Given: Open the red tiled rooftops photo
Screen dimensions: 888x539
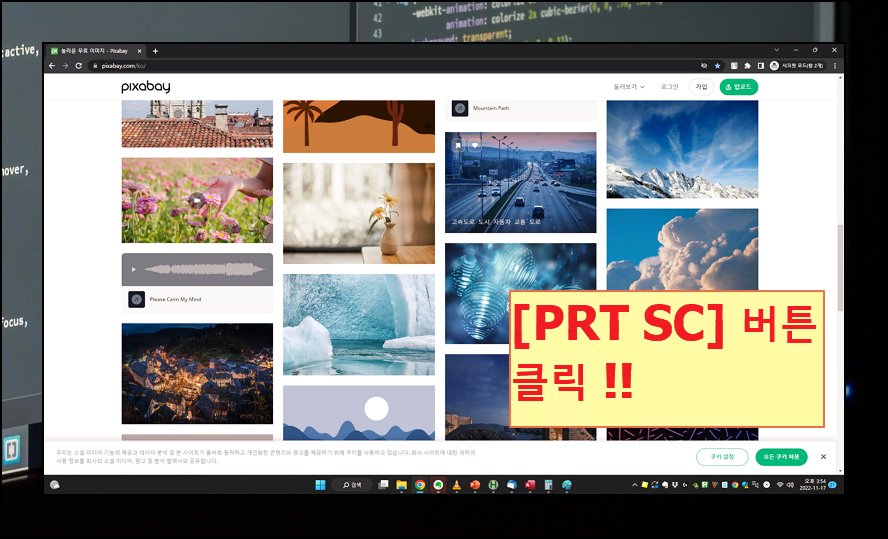Looking at the screenshot, I should 197,124.
